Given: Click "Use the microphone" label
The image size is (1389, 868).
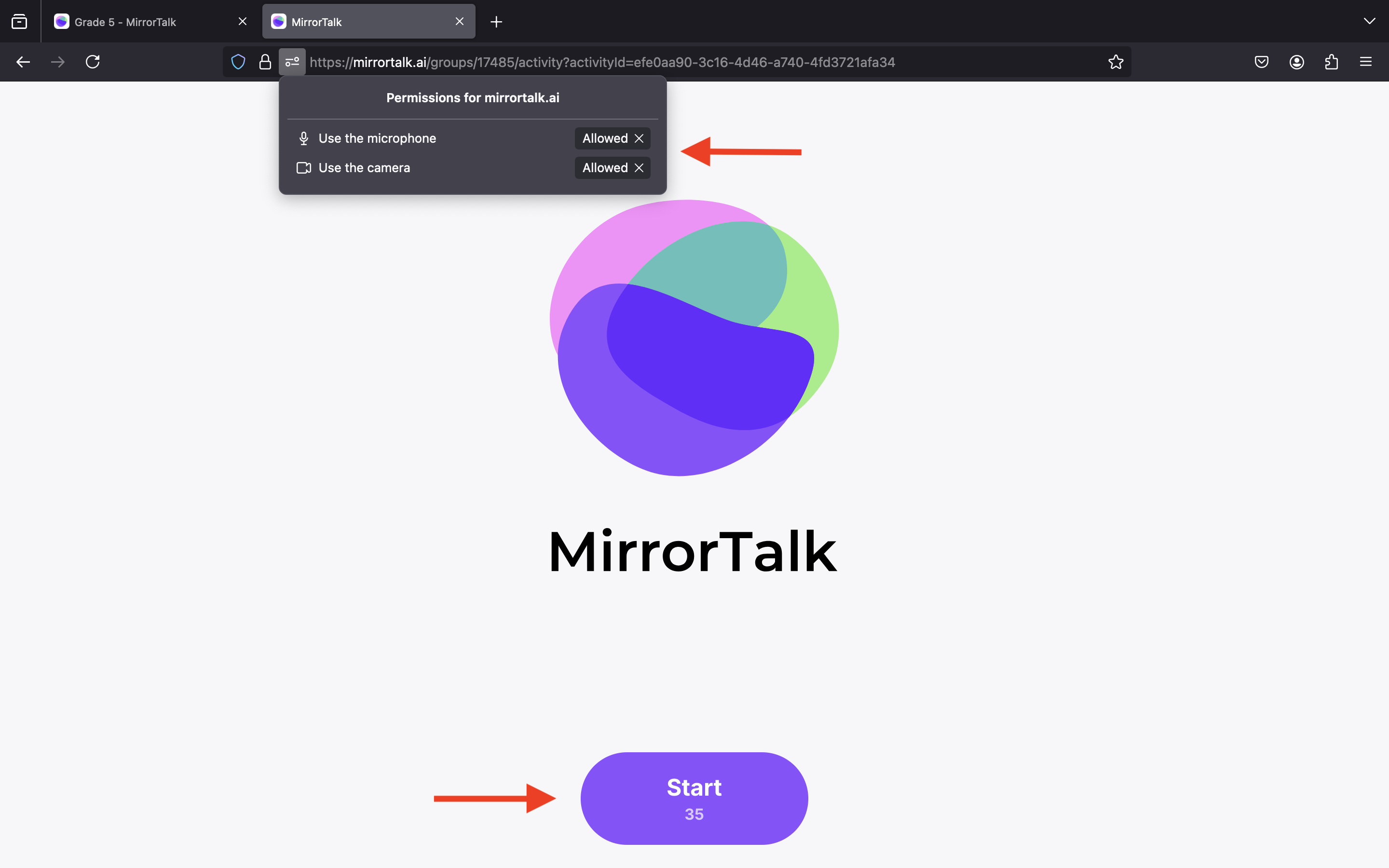Looking at the screenshot, I should (377, 138).
